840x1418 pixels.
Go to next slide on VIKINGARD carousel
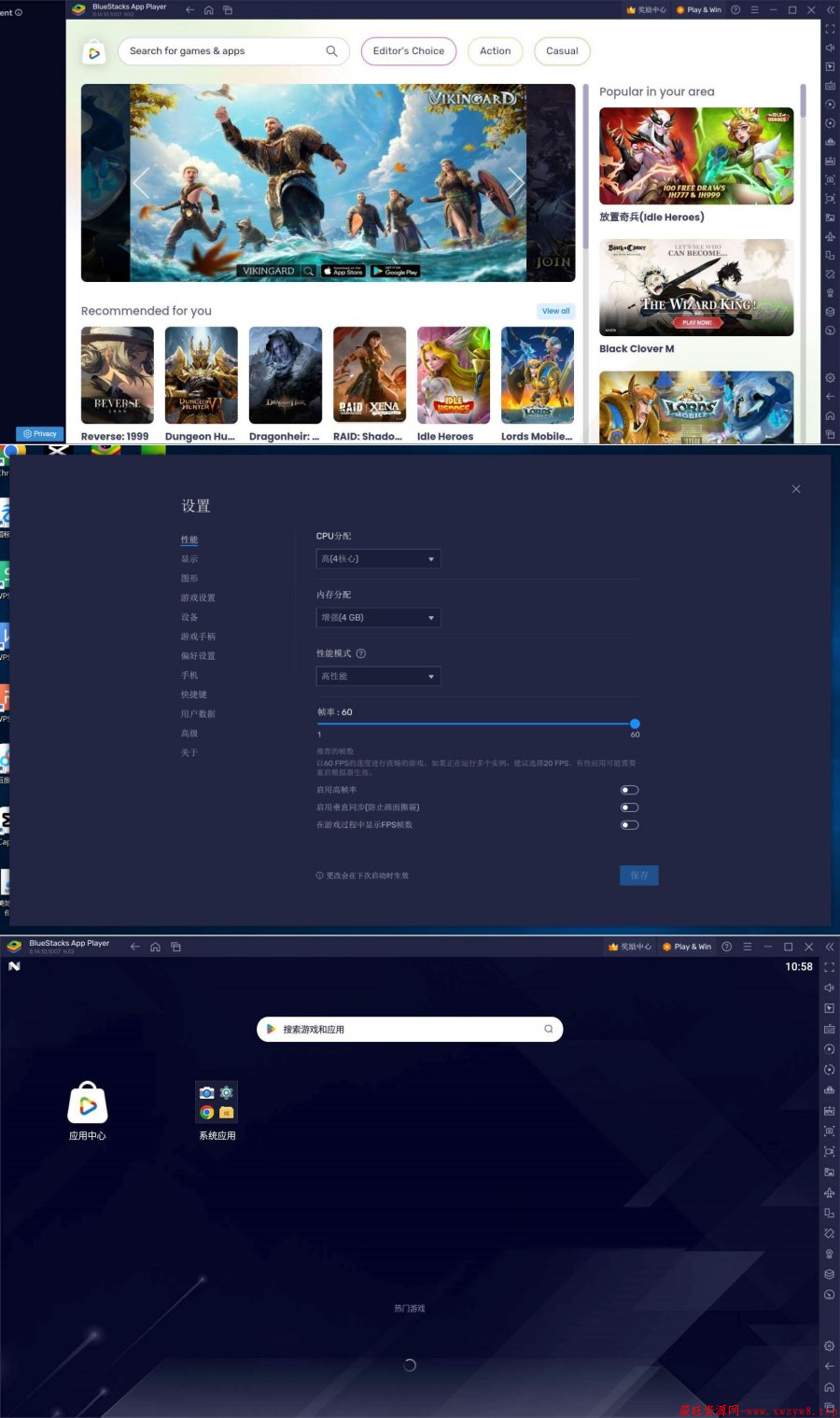coord(514,182)
